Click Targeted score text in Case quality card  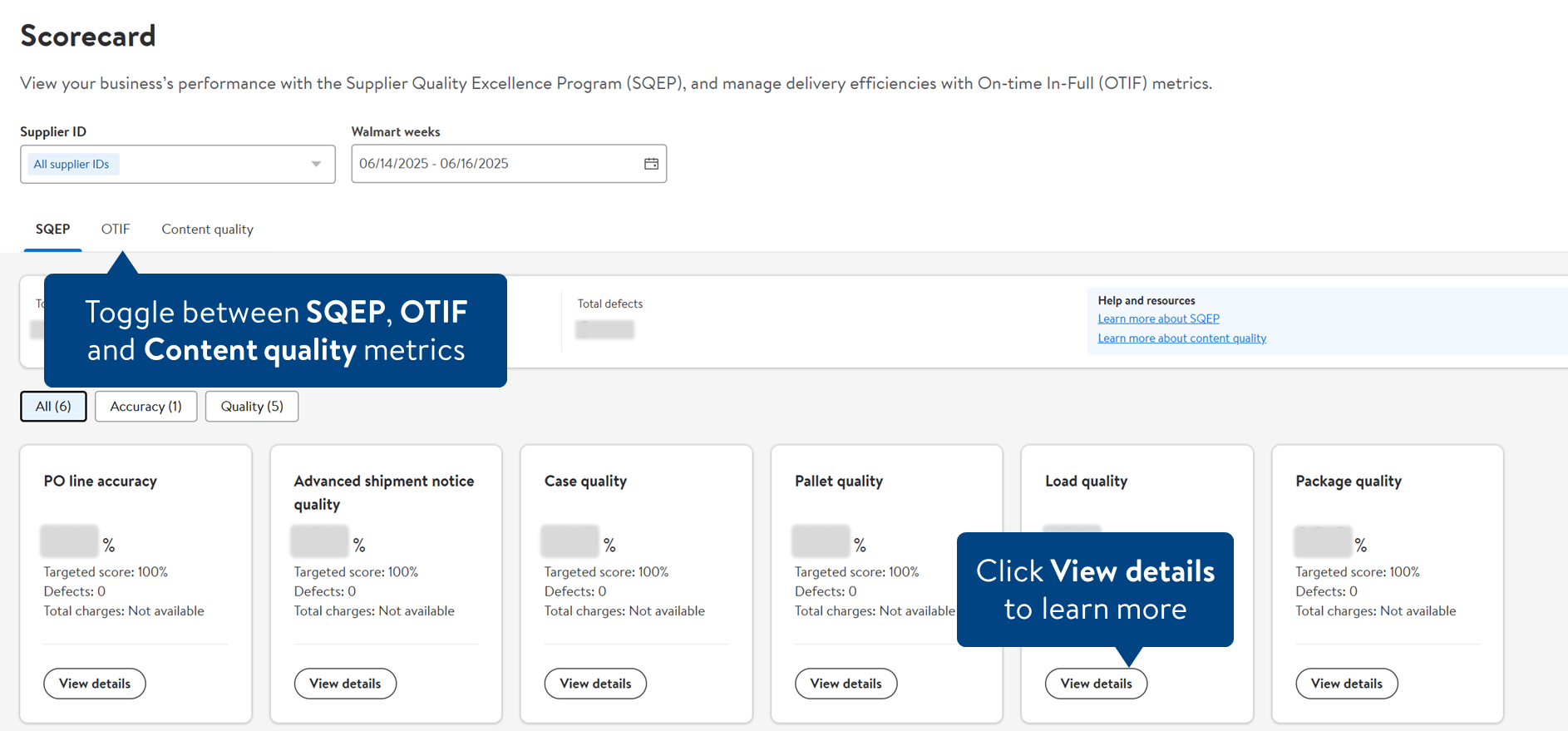click(x=606, y=572)
